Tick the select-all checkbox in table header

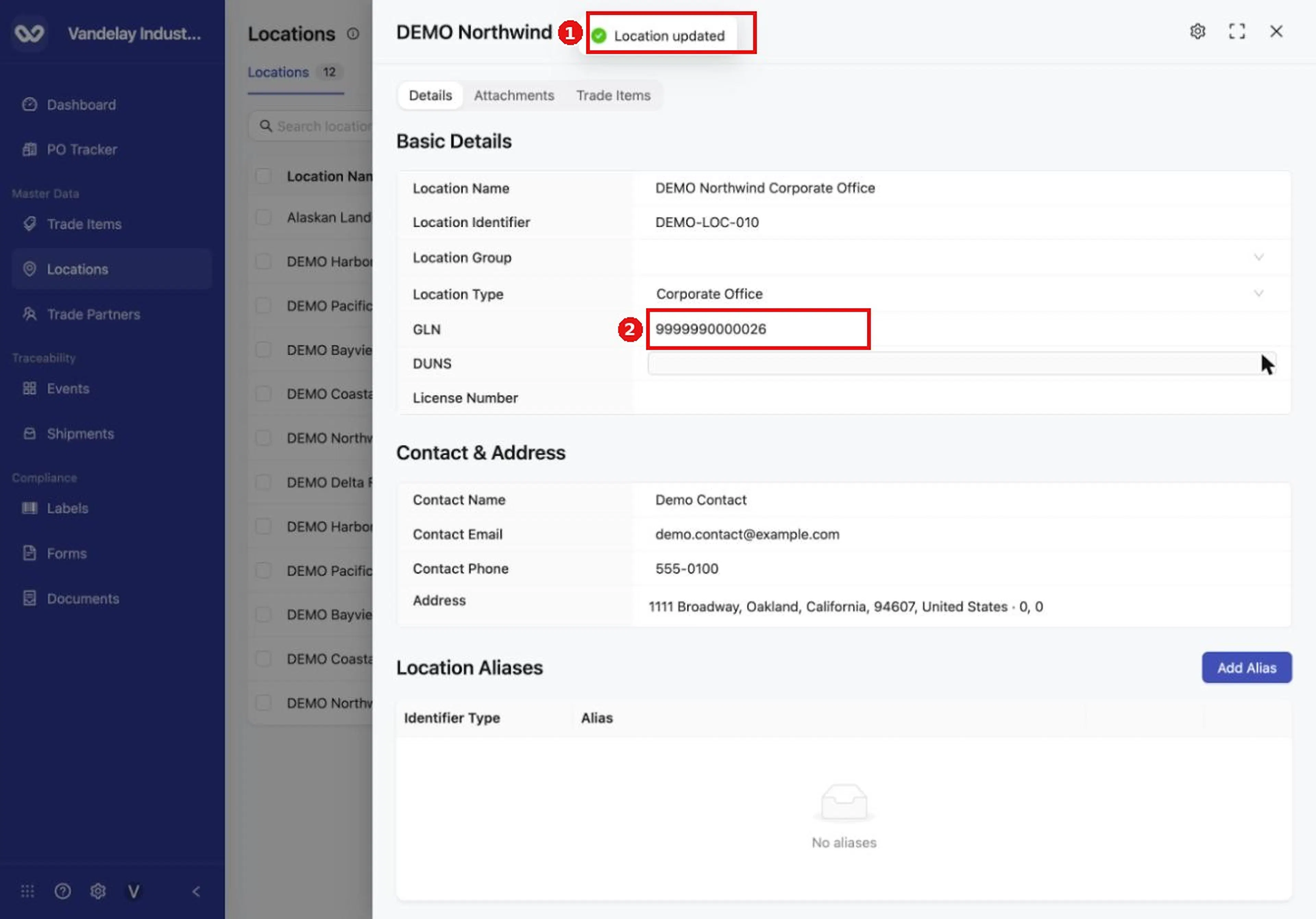tap(263, 176)
